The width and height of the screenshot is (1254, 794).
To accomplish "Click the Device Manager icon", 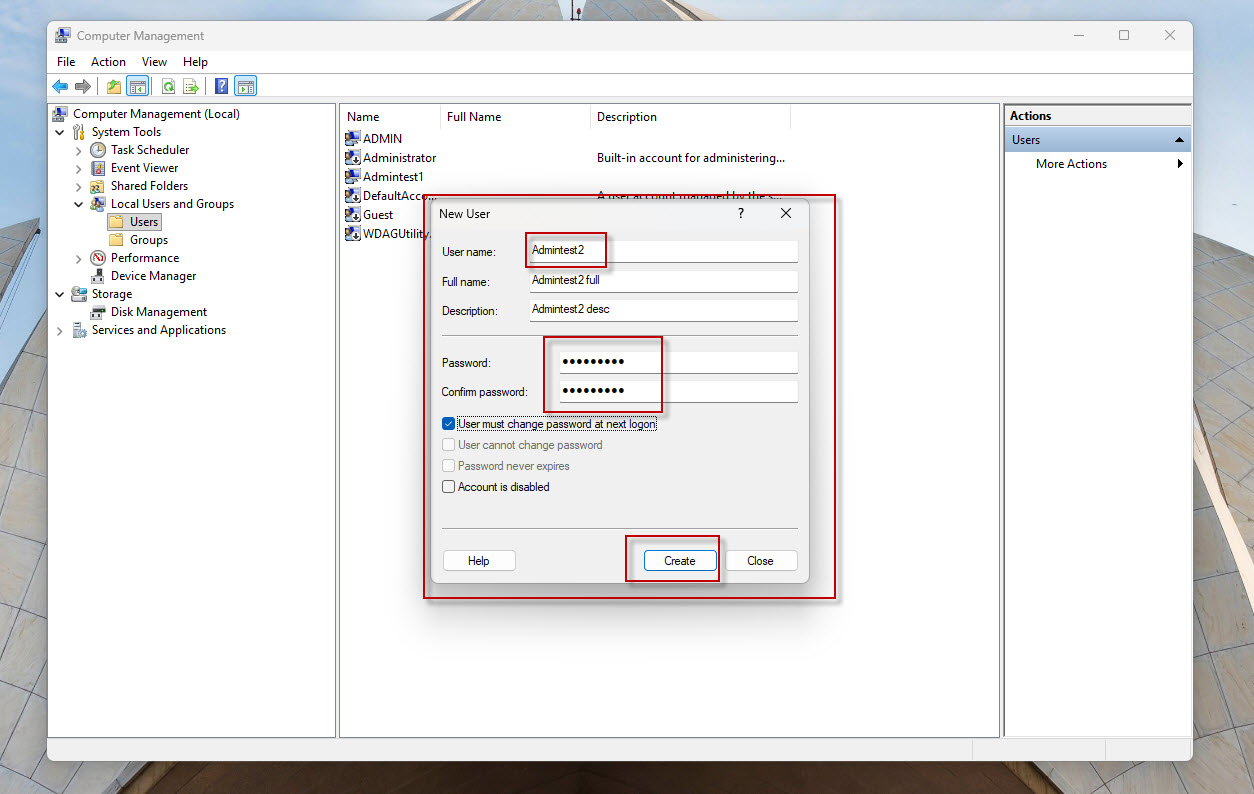I will [98, 276].
